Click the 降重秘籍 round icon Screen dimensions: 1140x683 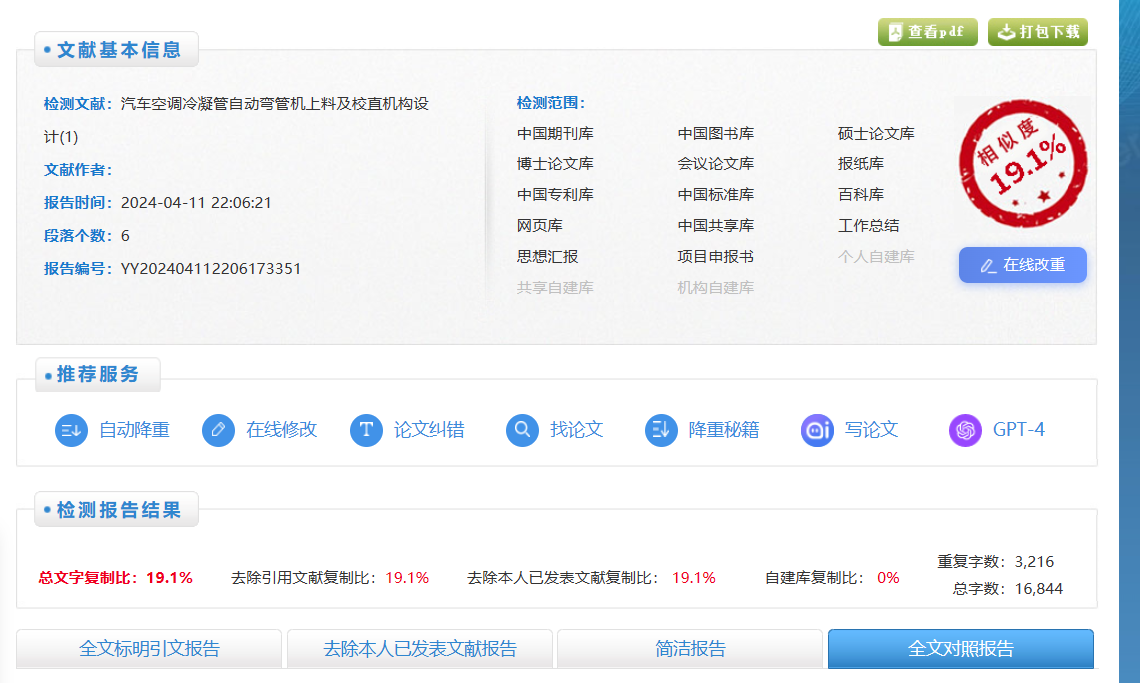(661, 430)
